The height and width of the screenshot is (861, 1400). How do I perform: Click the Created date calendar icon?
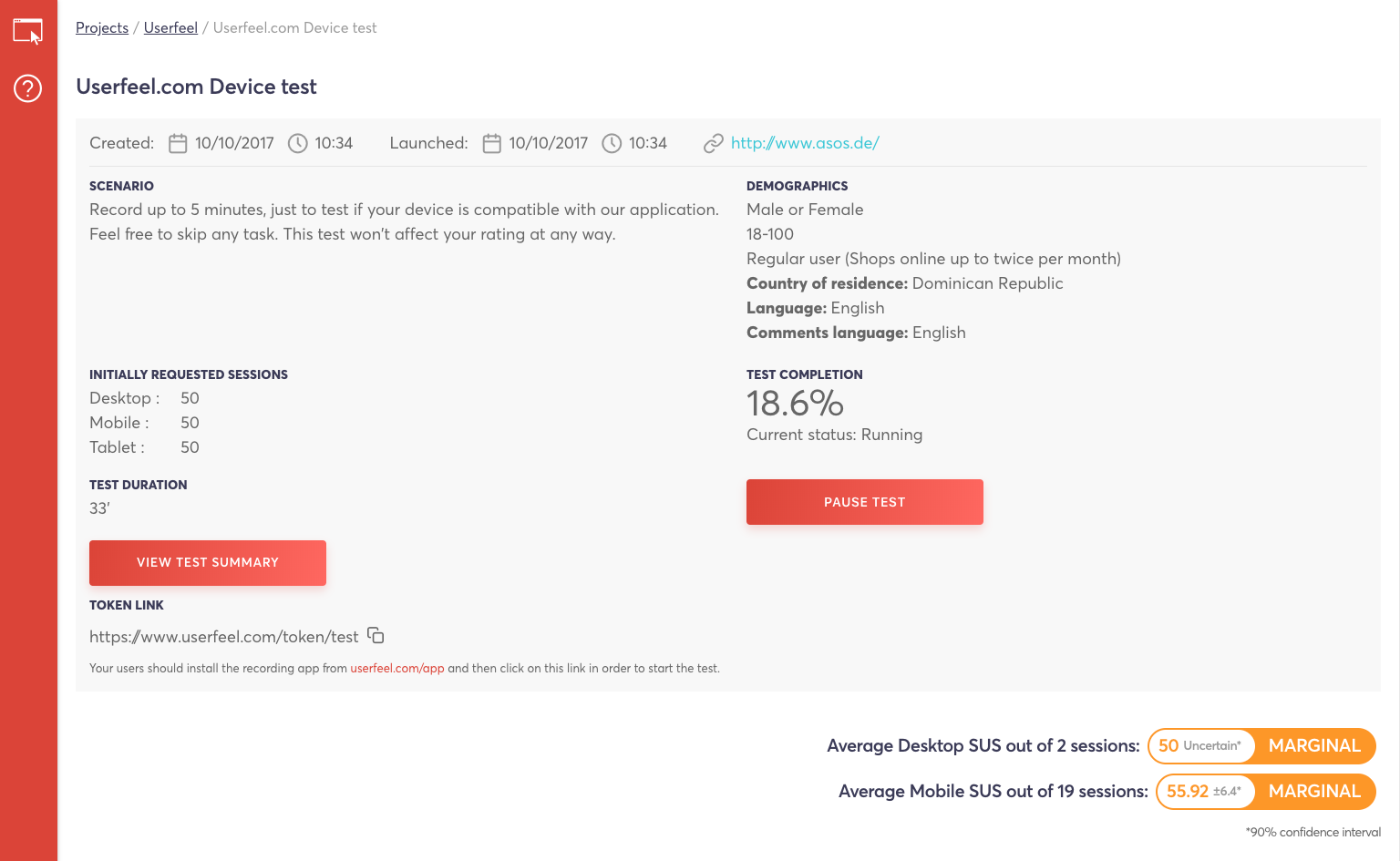(178, 144)
